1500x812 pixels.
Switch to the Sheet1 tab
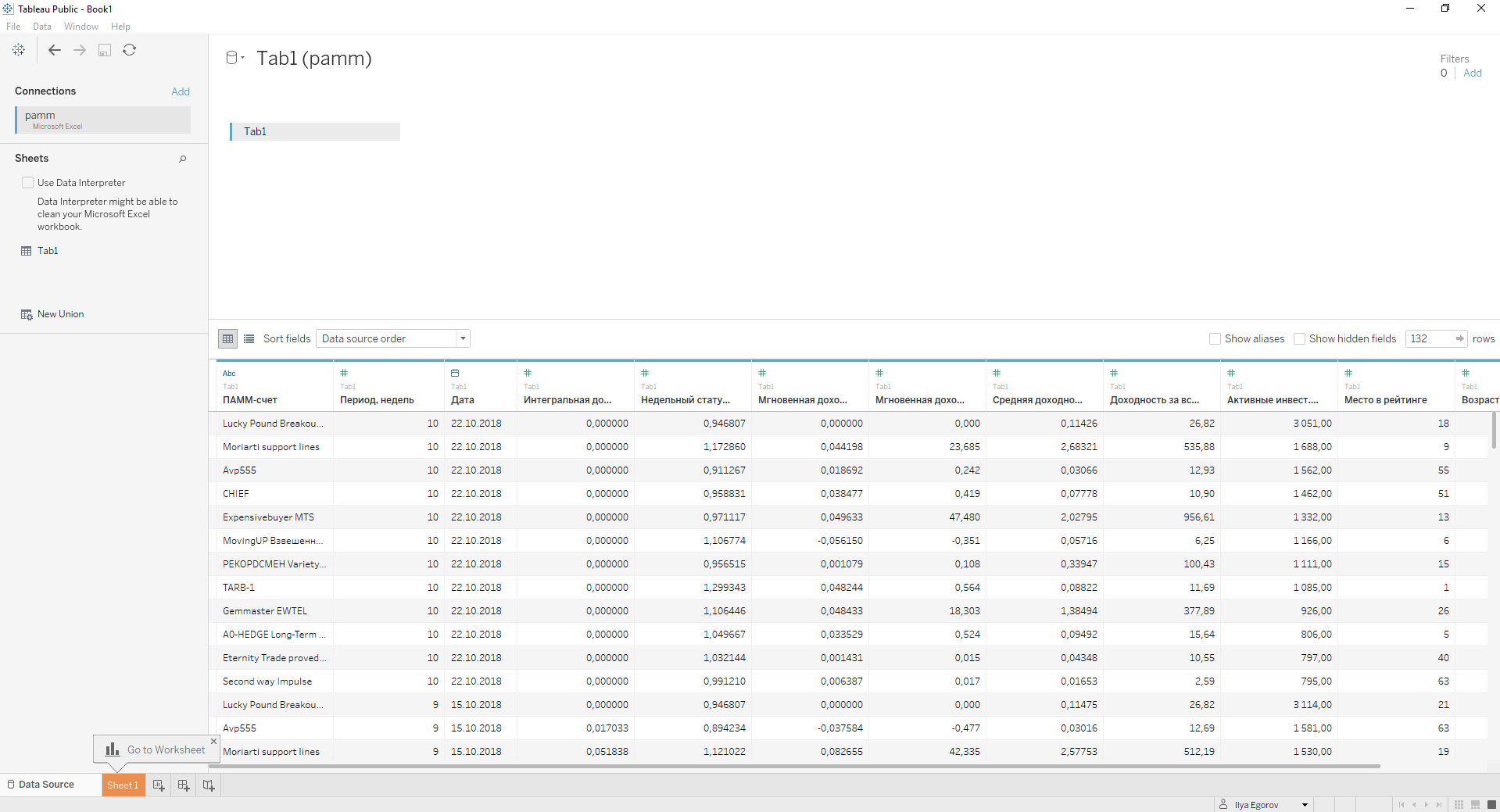[x=123, y=785]
